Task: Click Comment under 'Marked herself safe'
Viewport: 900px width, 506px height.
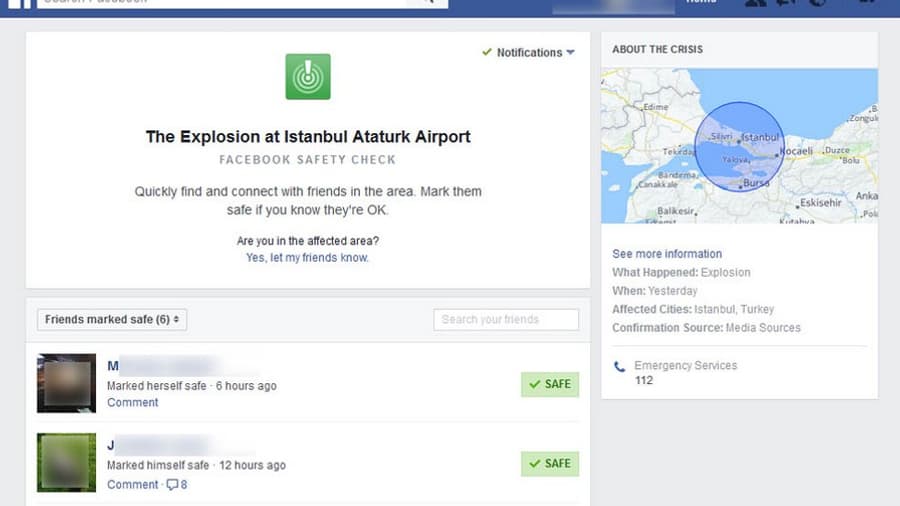Action: (133, 402)
